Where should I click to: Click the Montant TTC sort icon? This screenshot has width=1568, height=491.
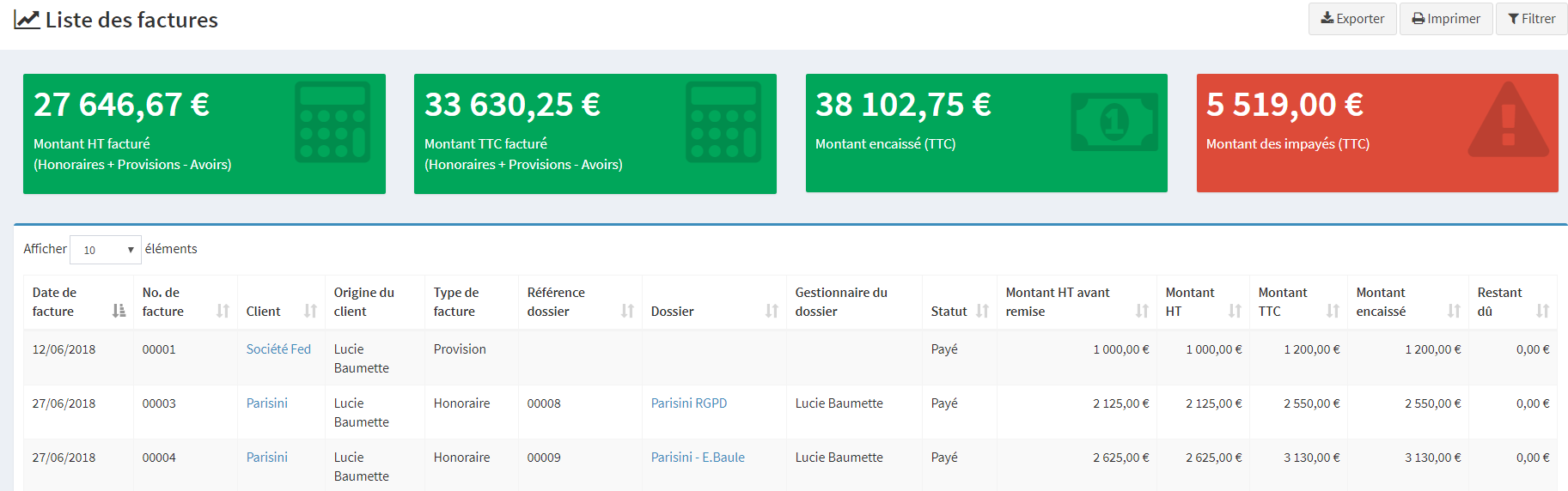(x=1333, y=311)
